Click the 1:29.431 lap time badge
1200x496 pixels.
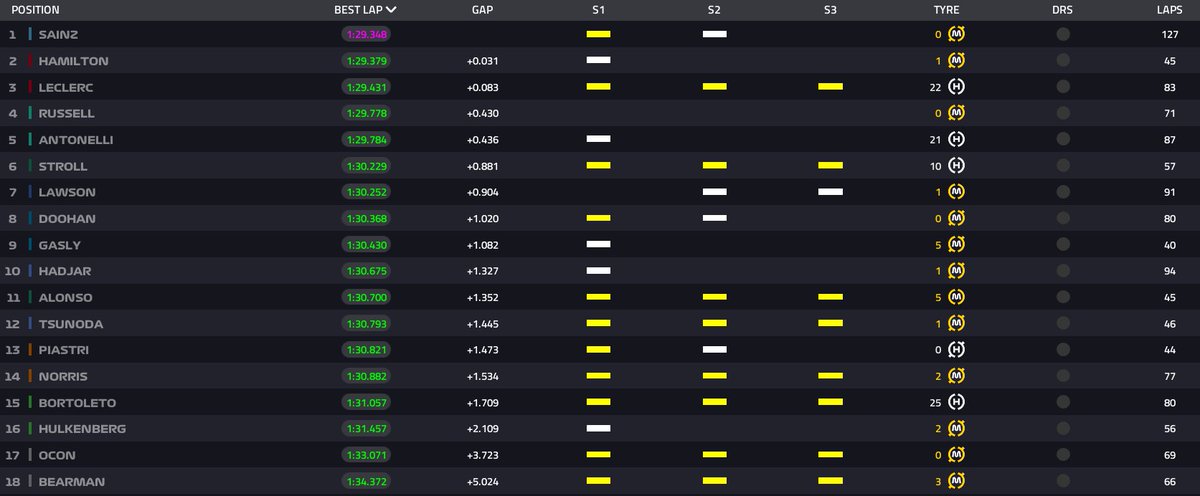click(x=365, y=87)
